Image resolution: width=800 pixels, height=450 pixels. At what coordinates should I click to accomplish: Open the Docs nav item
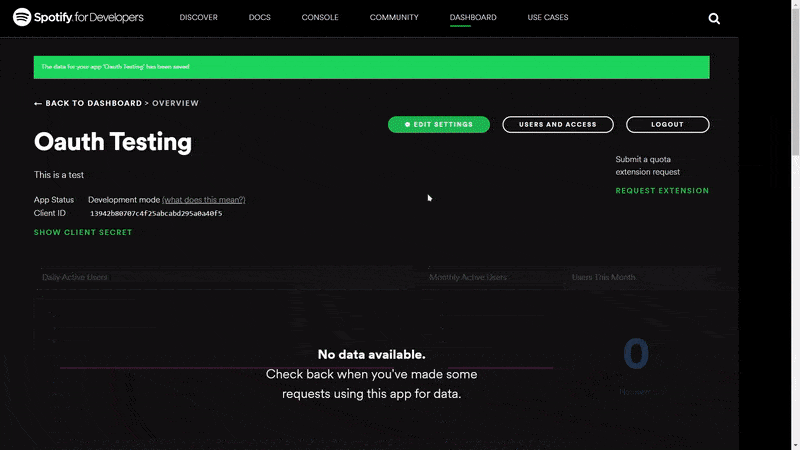(260, 17)
